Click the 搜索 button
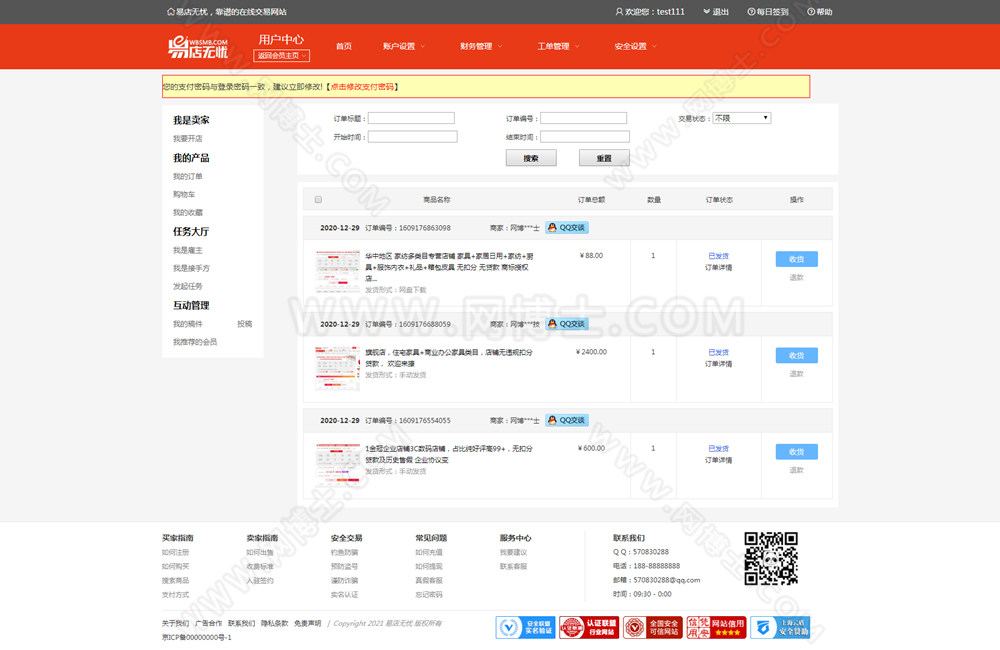 click(x=531, y=158)
